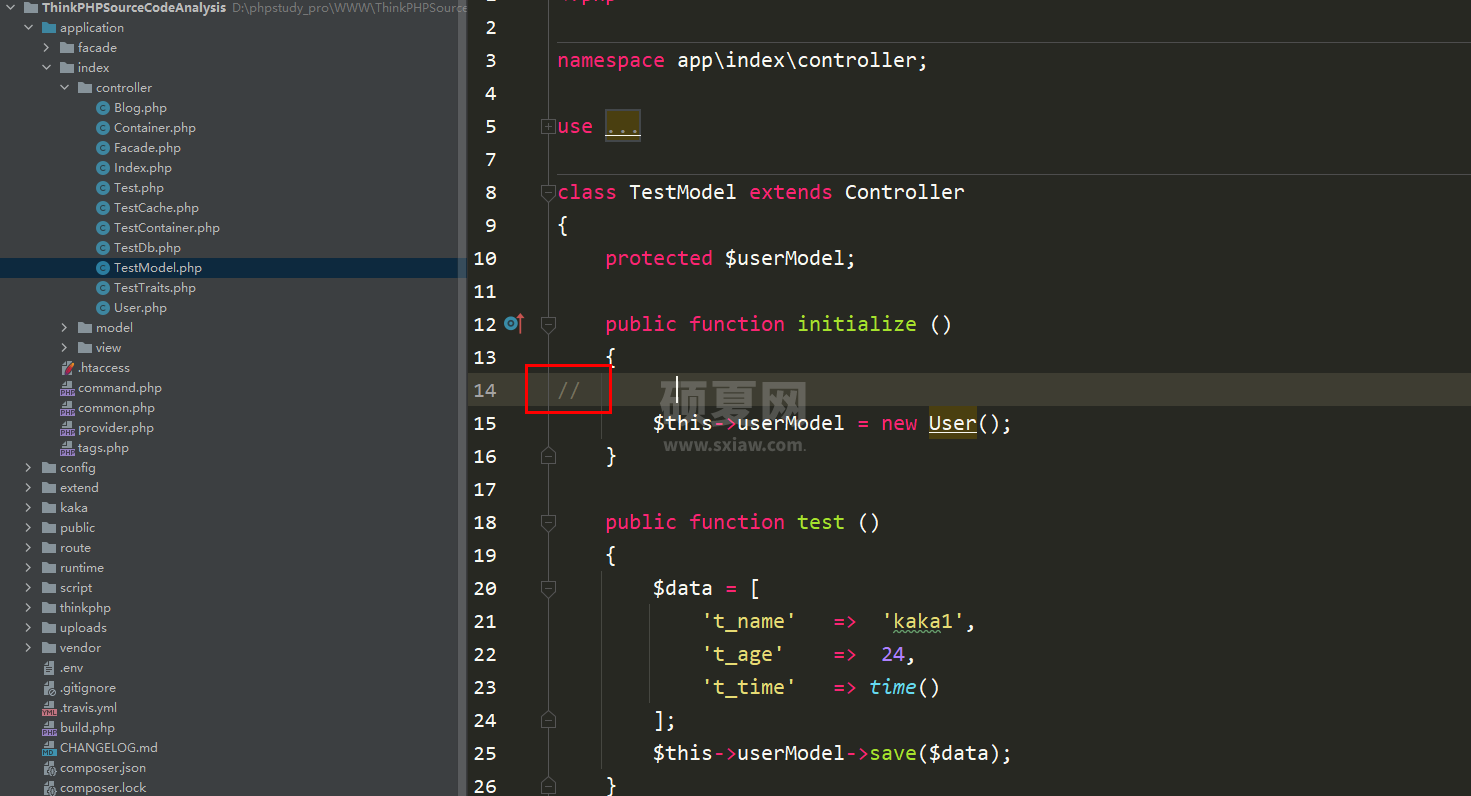
Task: Expand the folded use imports on line 5
Action: point(548,126)
